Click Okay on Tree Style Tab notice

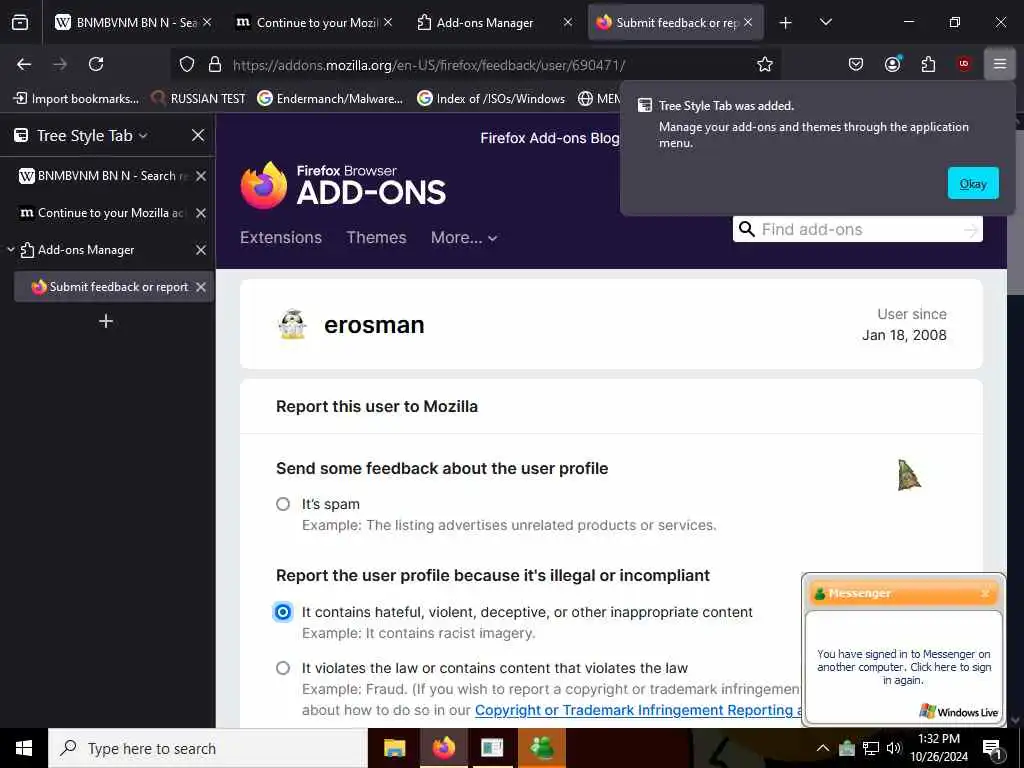click(973, 184)
